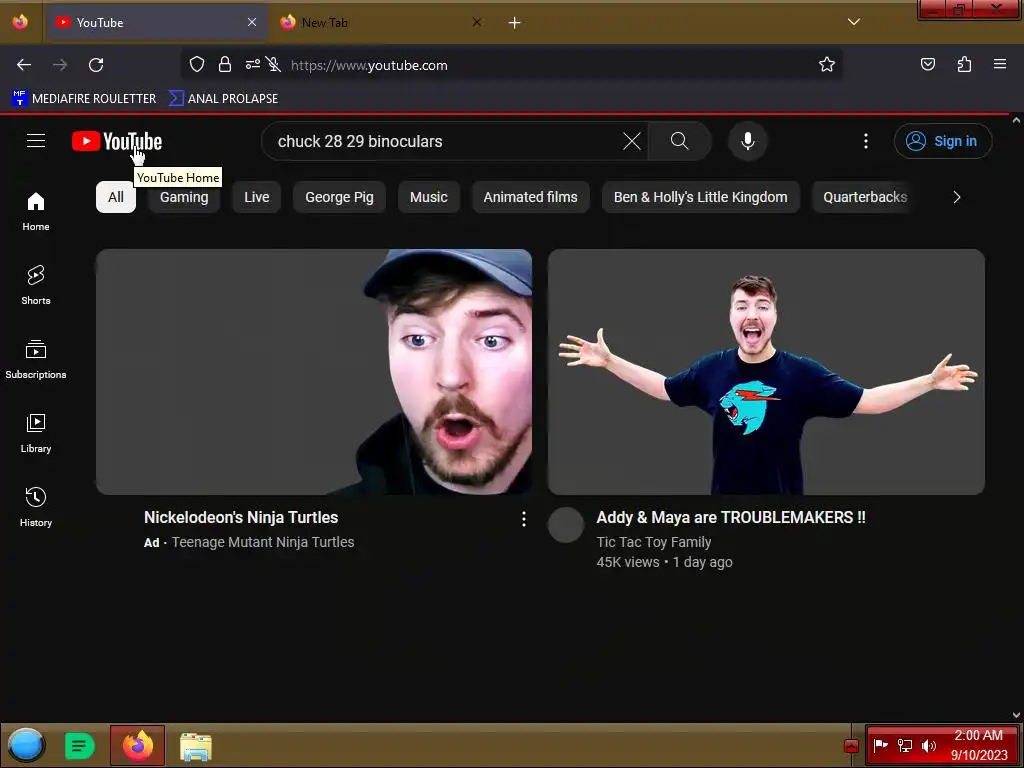Clear the search box with X
This screenshot has width=1024, height=768.
(632, 141)
